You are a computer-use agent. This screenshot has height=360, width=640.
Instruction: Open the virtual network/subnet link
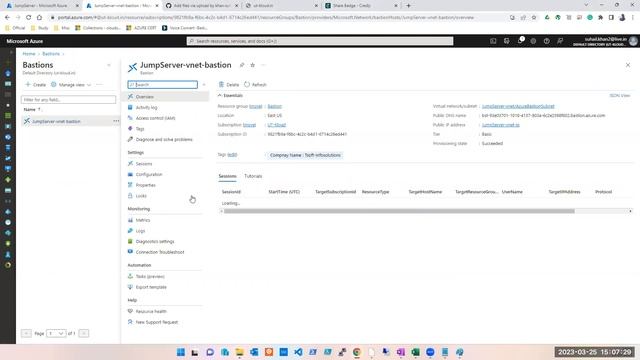point(518,106)
